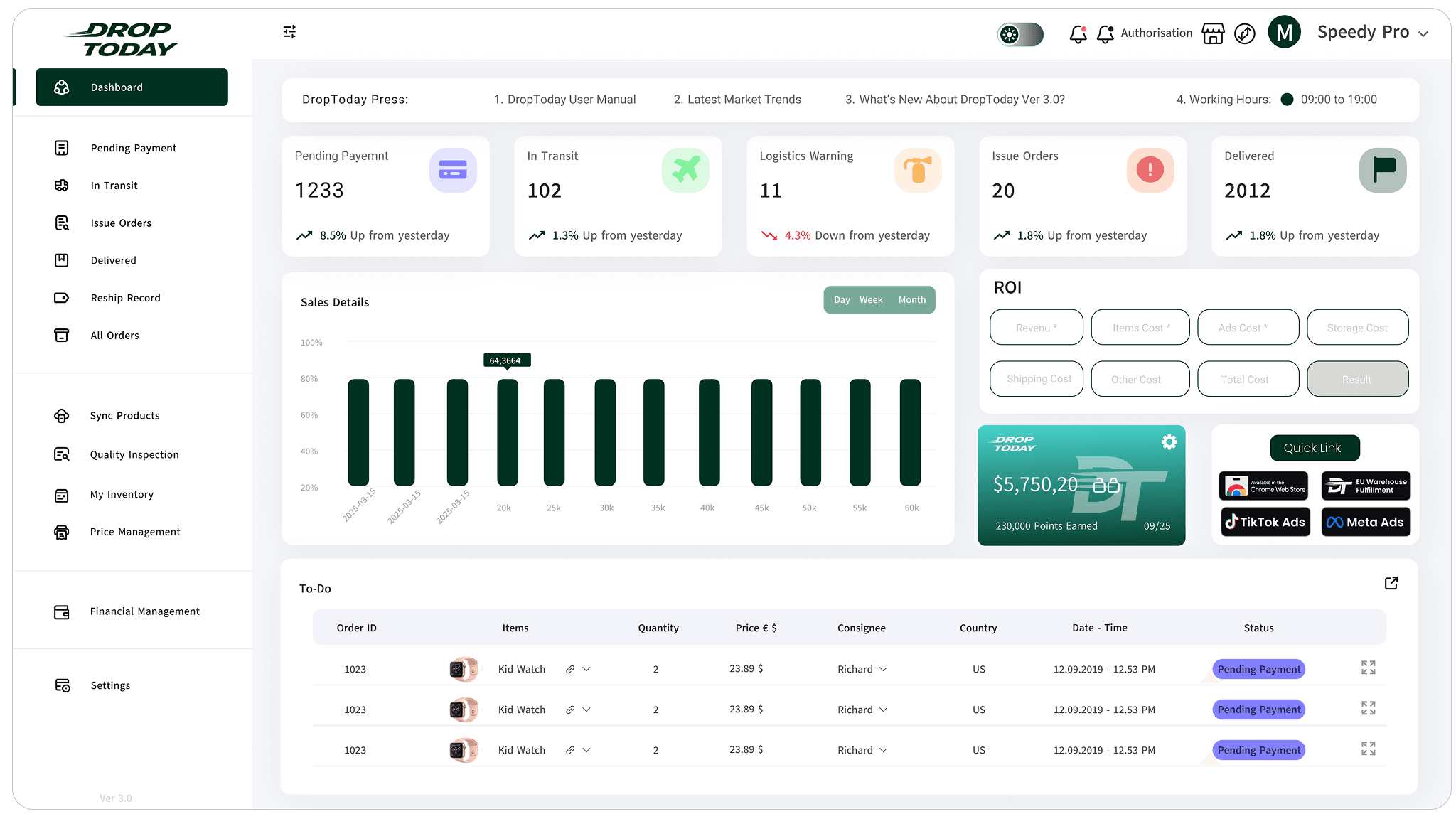Open To-Do panel in external view icon
The height and width of the screenshot is (819, 1456).
coord(1391,583)
